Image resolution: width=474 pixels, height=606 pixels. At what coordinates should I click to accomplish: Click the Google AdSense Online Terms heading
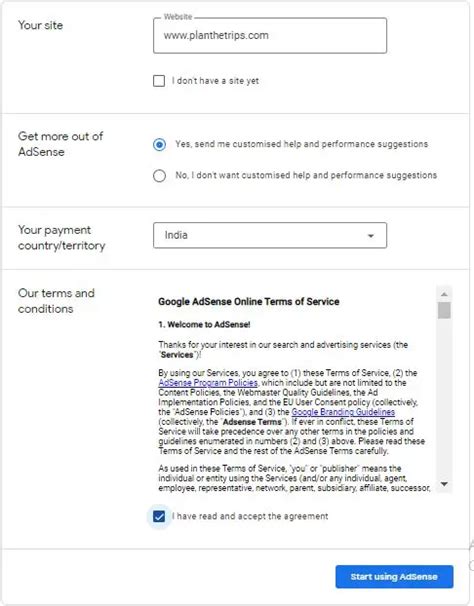tap(249, 301)
